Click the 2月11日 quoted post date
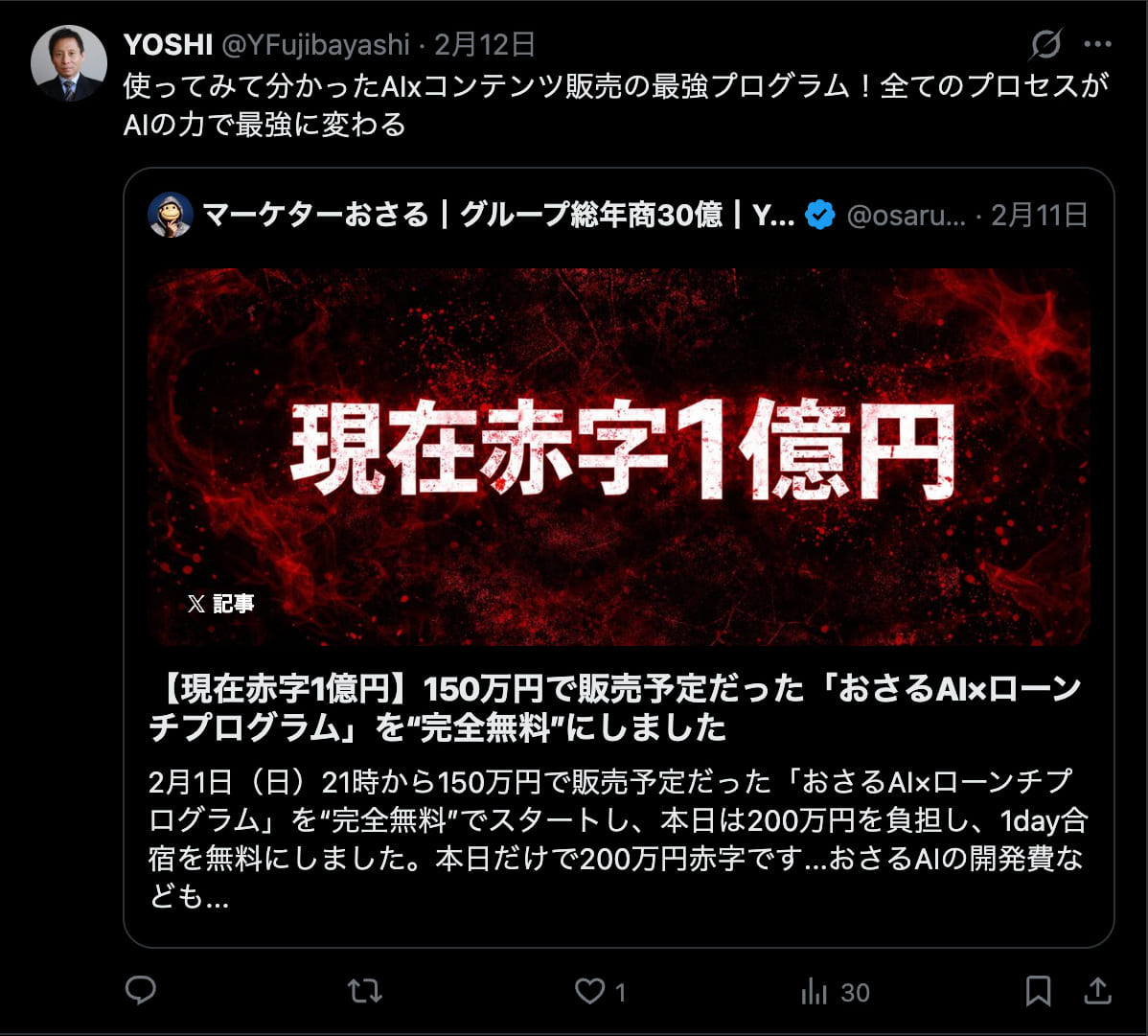This screenshot has width=1148, height=1036. click(1039, 216)
